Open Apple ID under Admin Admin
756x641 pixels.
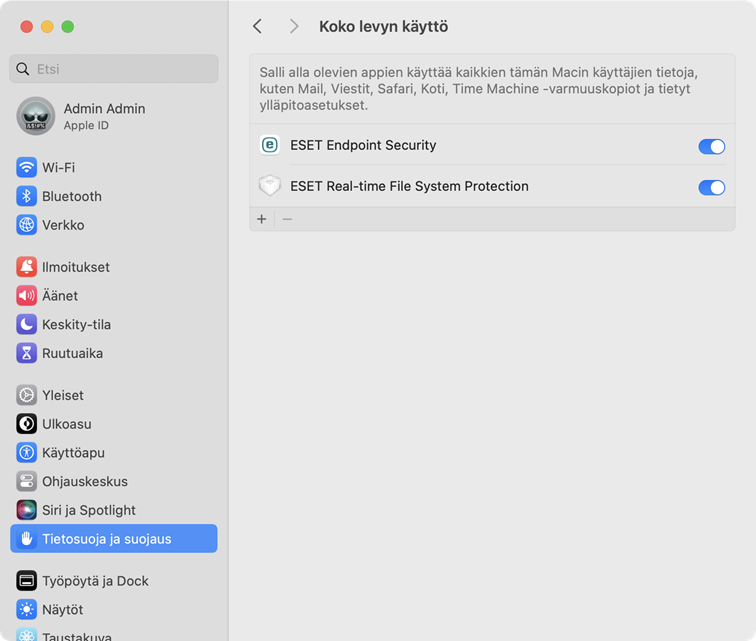pos(86,125)
